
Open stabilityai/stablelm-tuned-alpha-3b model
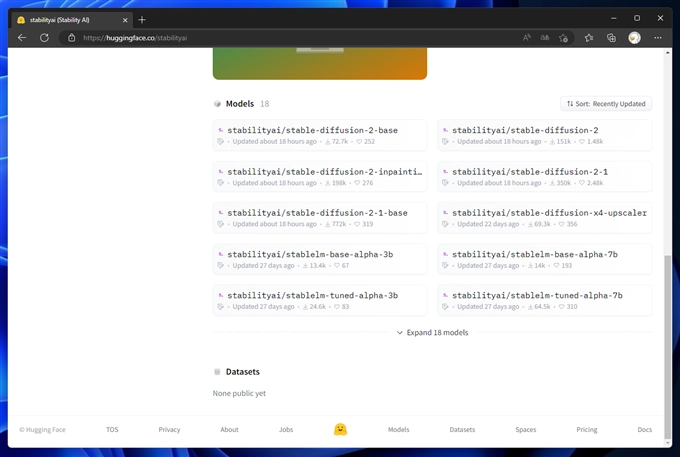point(320,300)
